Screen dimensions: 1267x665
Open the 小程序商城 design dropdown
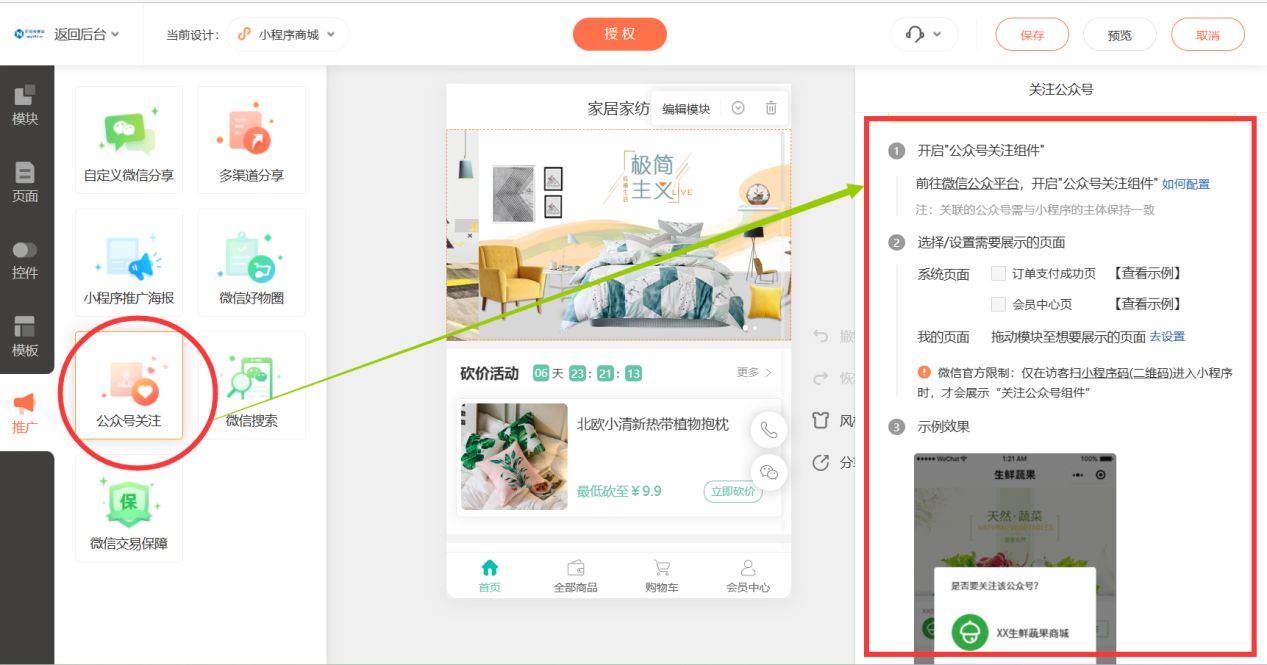pos(289,33)
